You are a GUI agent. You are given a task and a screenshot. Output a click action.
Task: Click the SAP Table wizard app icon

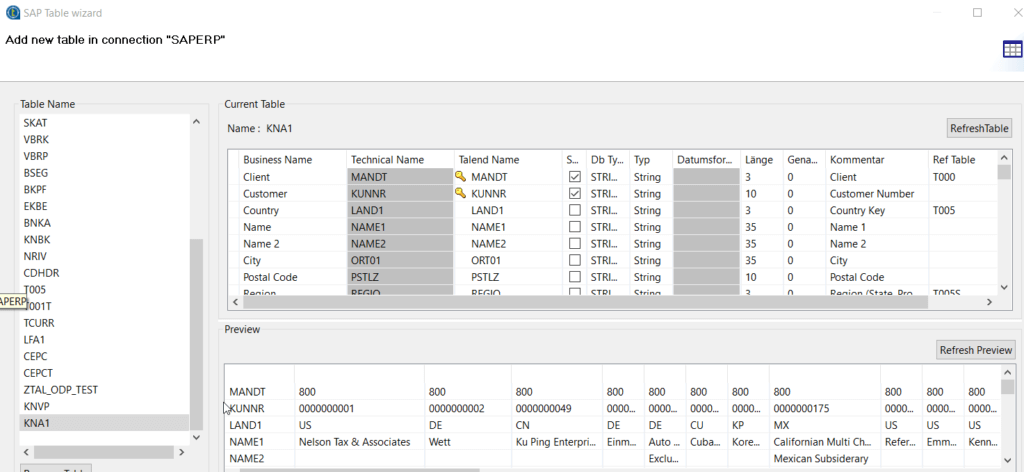(12, 12)
